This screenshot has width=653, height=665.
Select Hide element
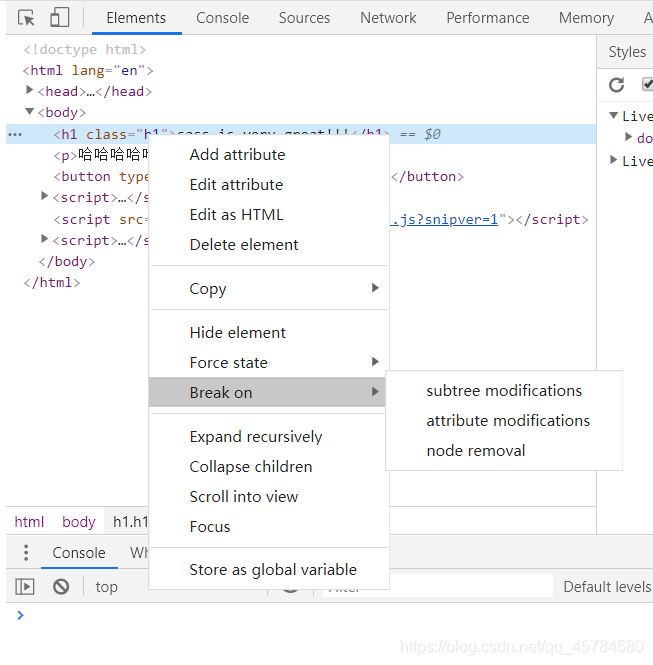[x=268, y=333]
